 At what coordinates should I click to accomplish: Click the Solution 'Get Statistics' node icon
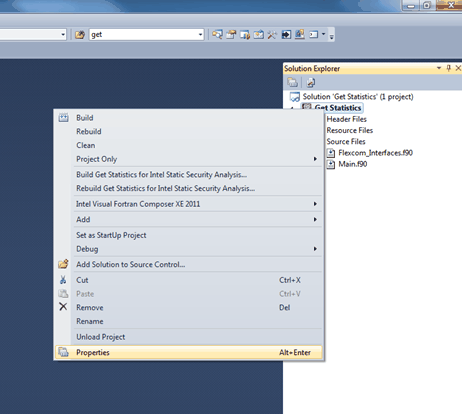pos(295,97)
